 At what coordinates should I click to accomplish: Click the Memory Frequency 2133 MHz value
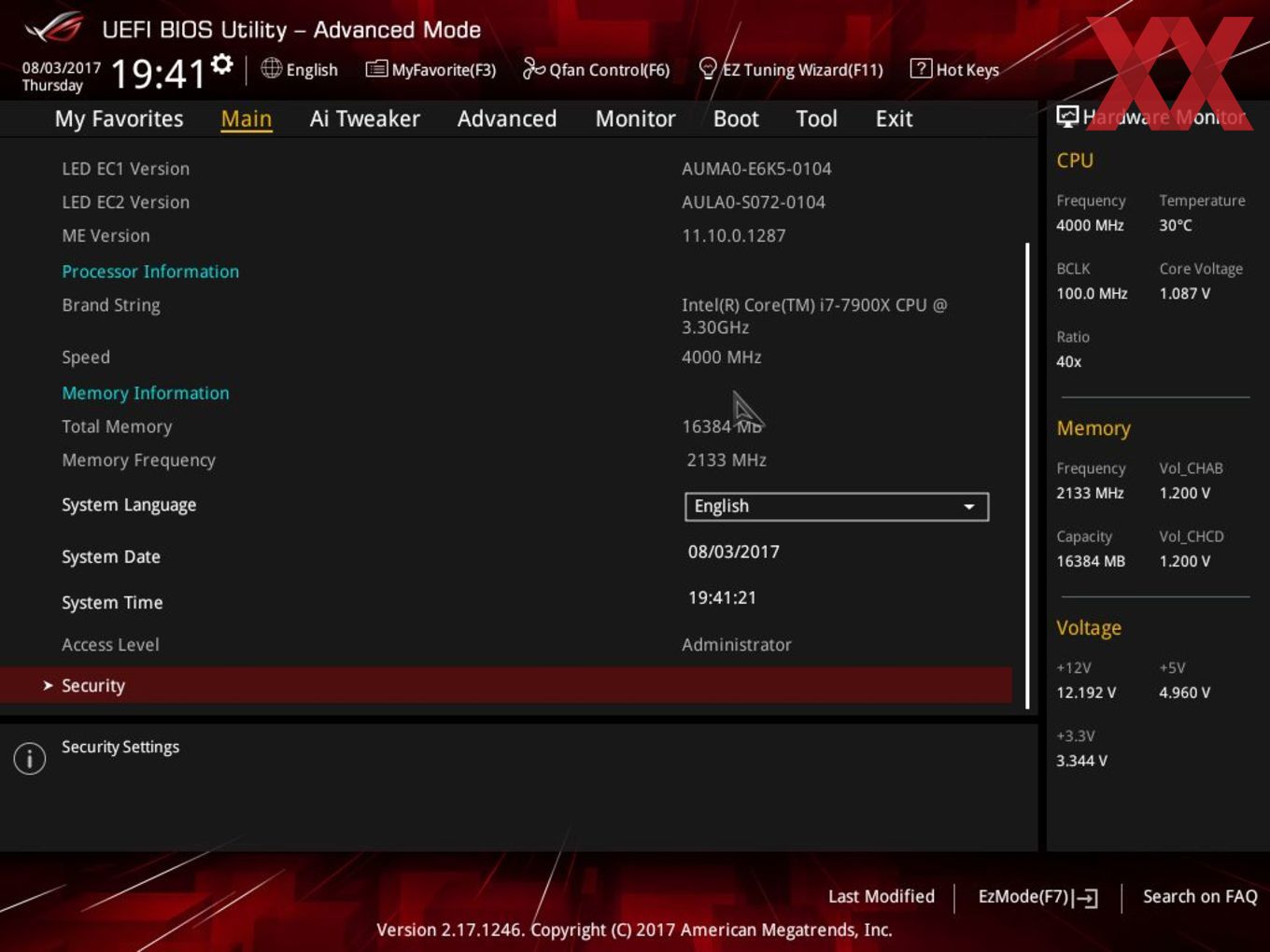pyautogui.click(x=727, y=459)
